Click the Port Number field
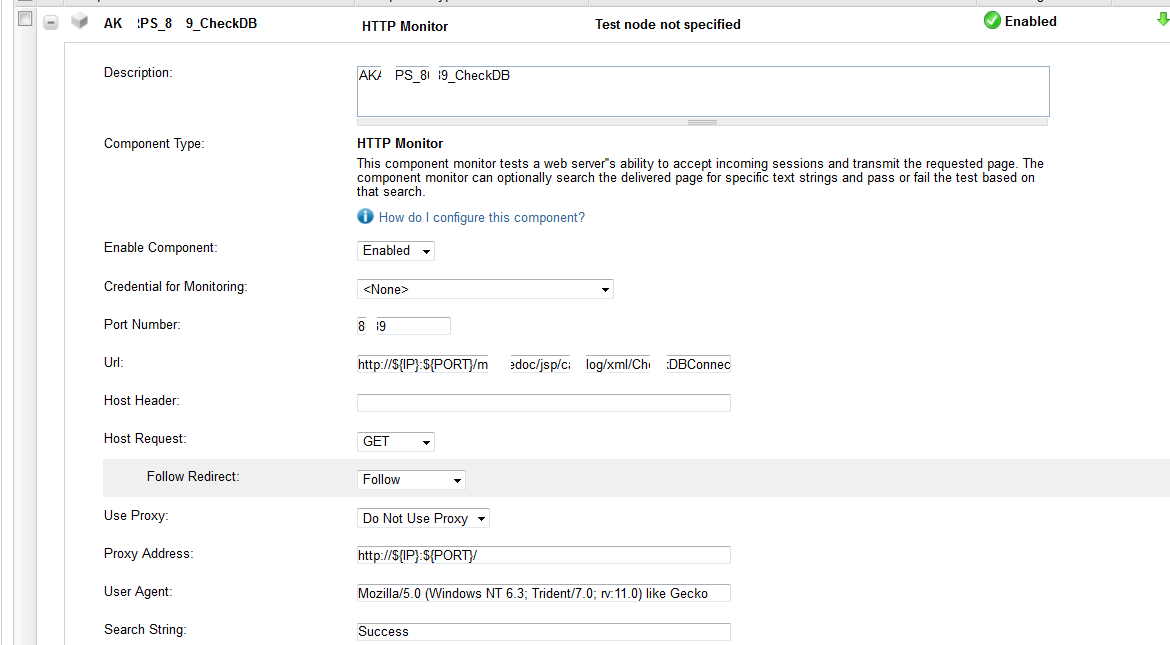1170x645 pixels. pyautogui.click(x=404, y=326)
